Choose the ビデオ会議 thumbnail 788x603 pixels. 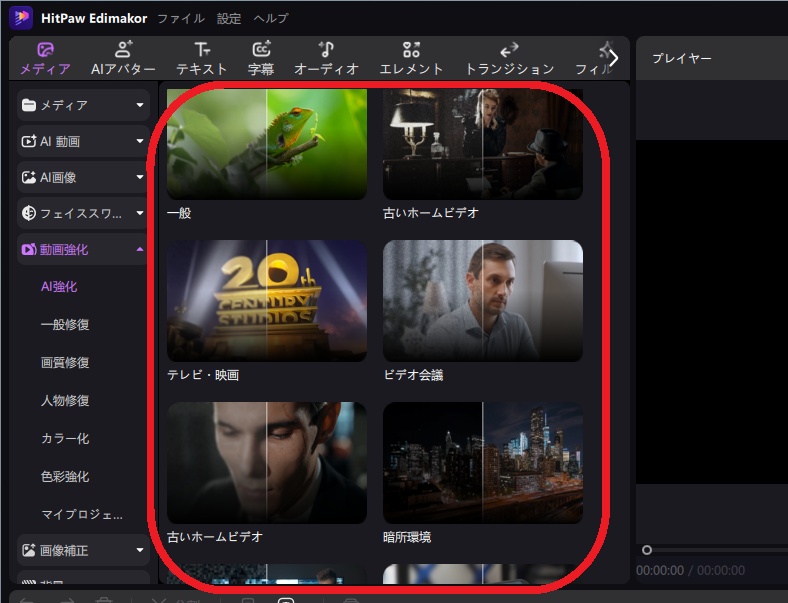pos(483,300)
